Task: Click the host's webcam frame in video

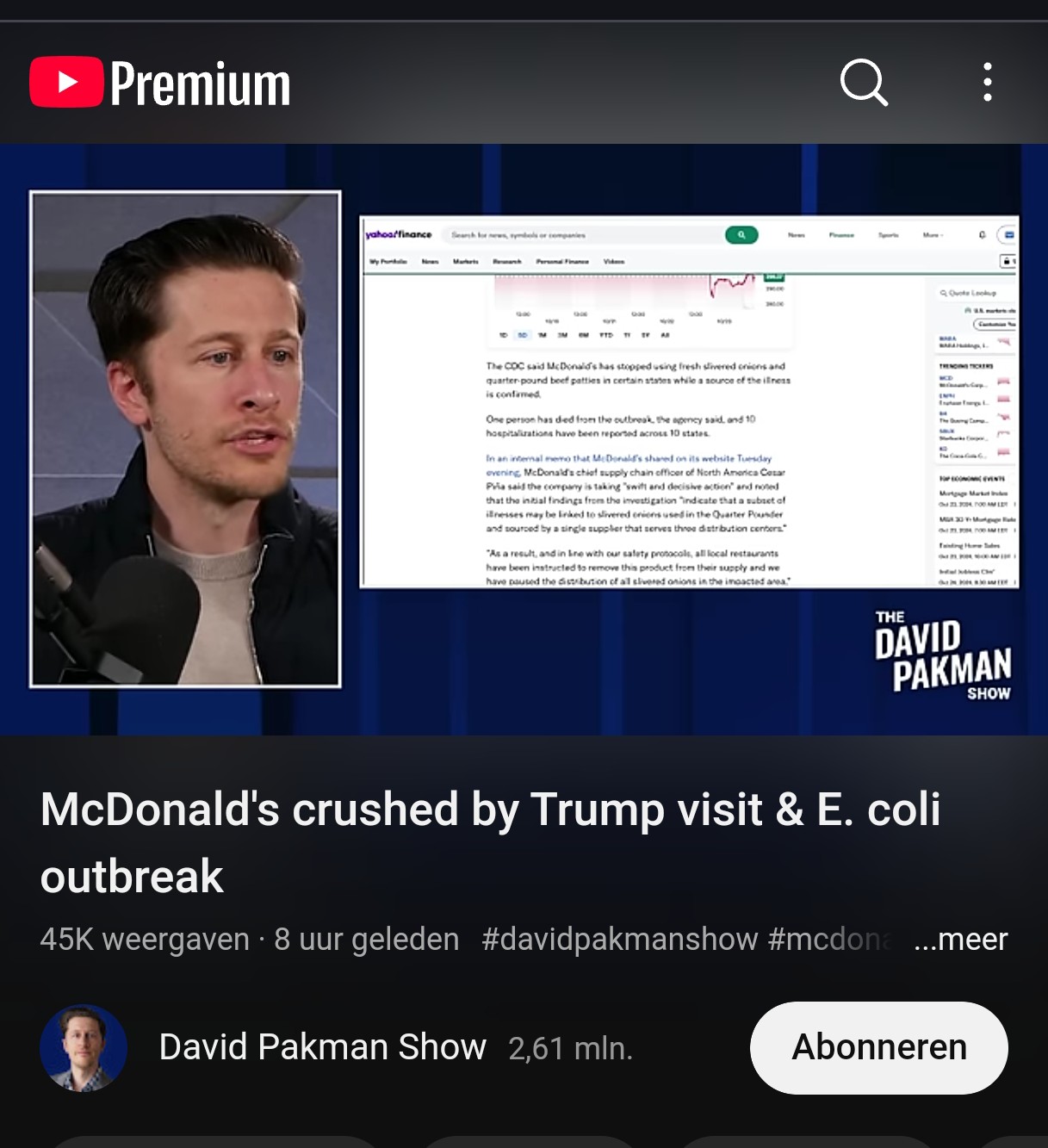Action: [186, 439]
